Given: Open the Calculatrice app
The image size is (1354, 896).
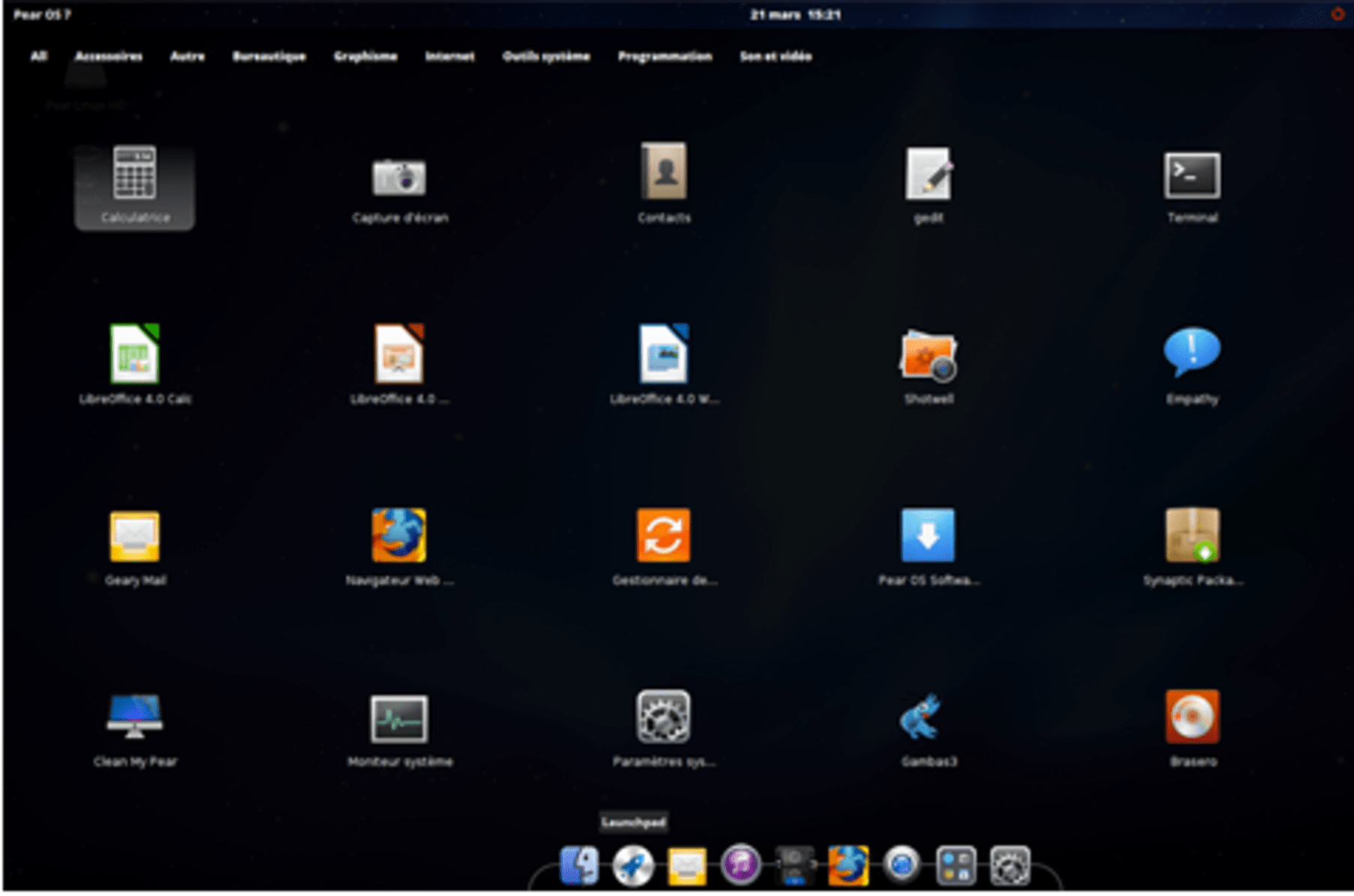Looking at the screenshot, I should pos(135,187).
